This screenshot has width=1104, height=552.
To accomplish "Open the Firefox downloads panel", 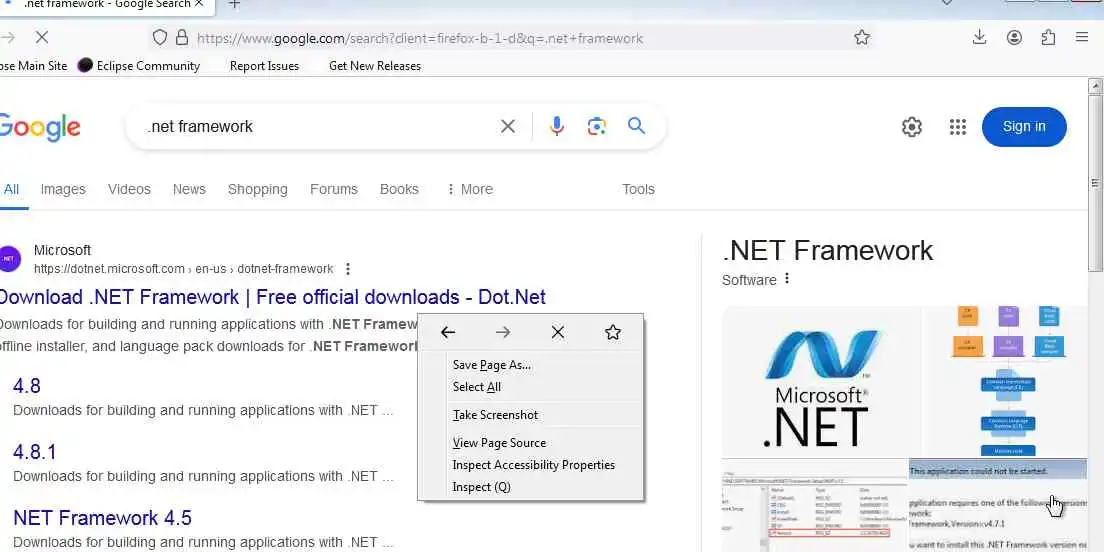I will point(979,37).
